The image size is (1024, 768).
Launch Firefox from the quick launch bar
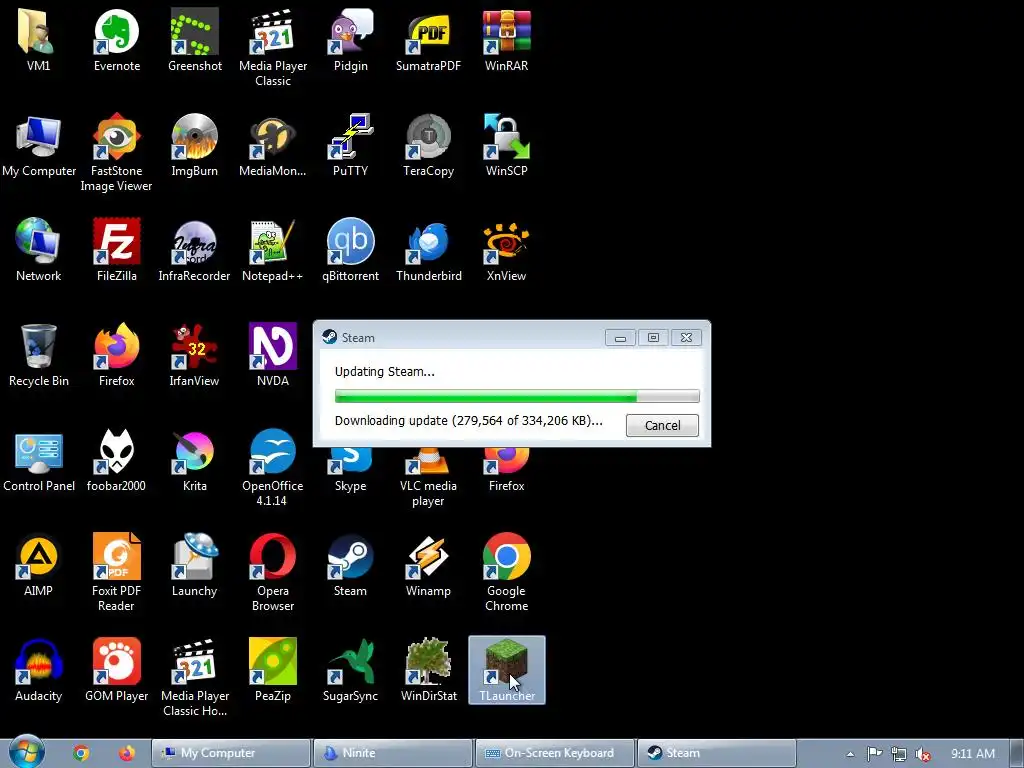[x=127, y=753]
